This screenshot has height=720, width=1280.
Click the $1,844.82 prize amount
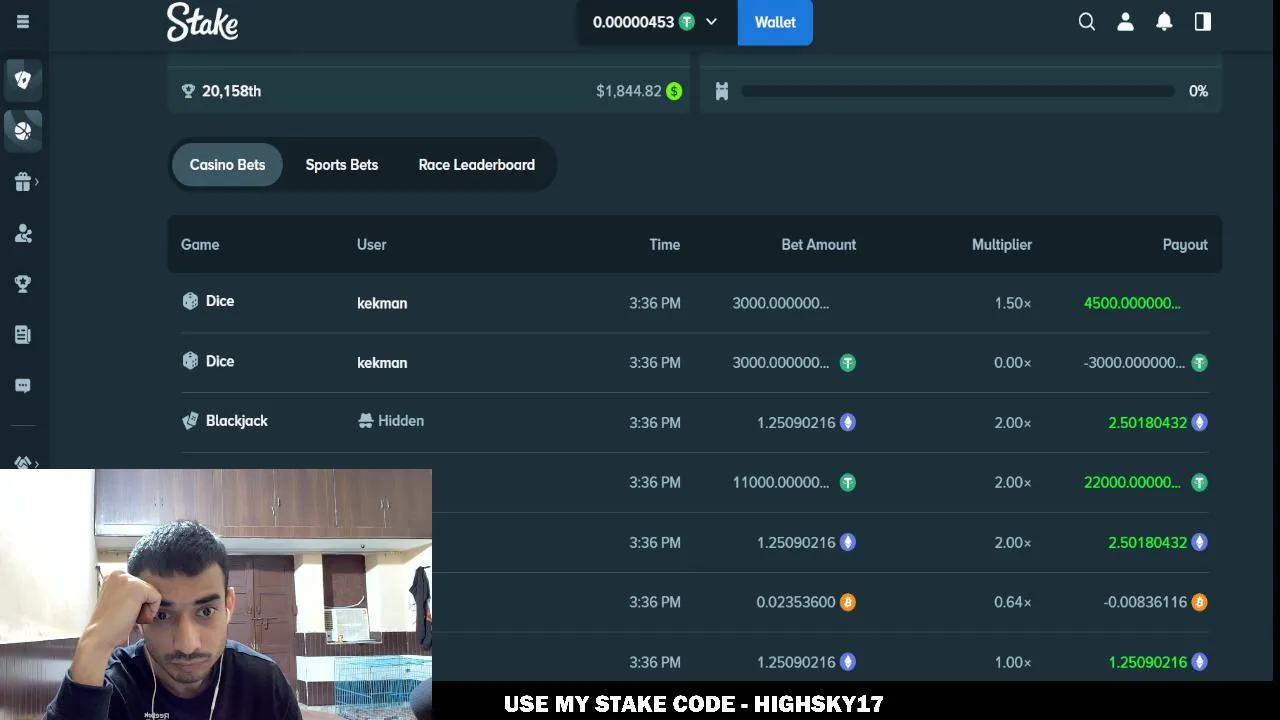point(628,91)
